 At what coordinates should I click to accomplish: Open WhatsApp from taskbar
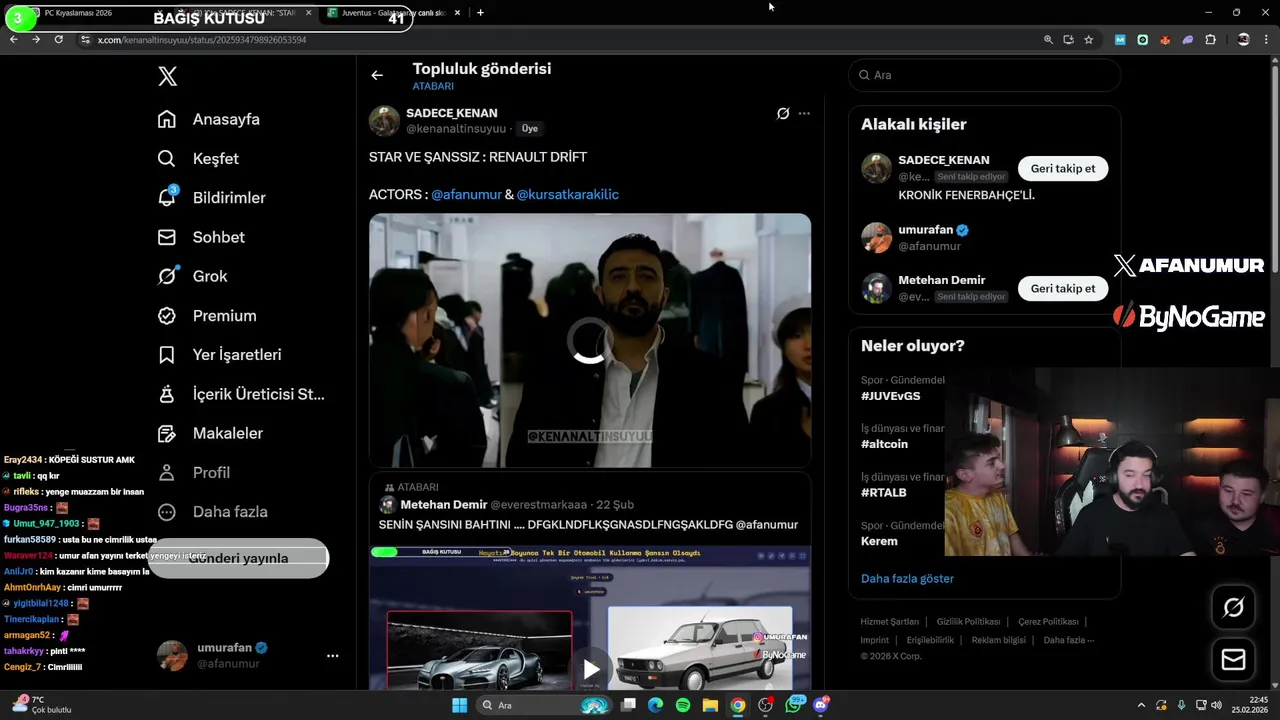[x=794, y=705]
